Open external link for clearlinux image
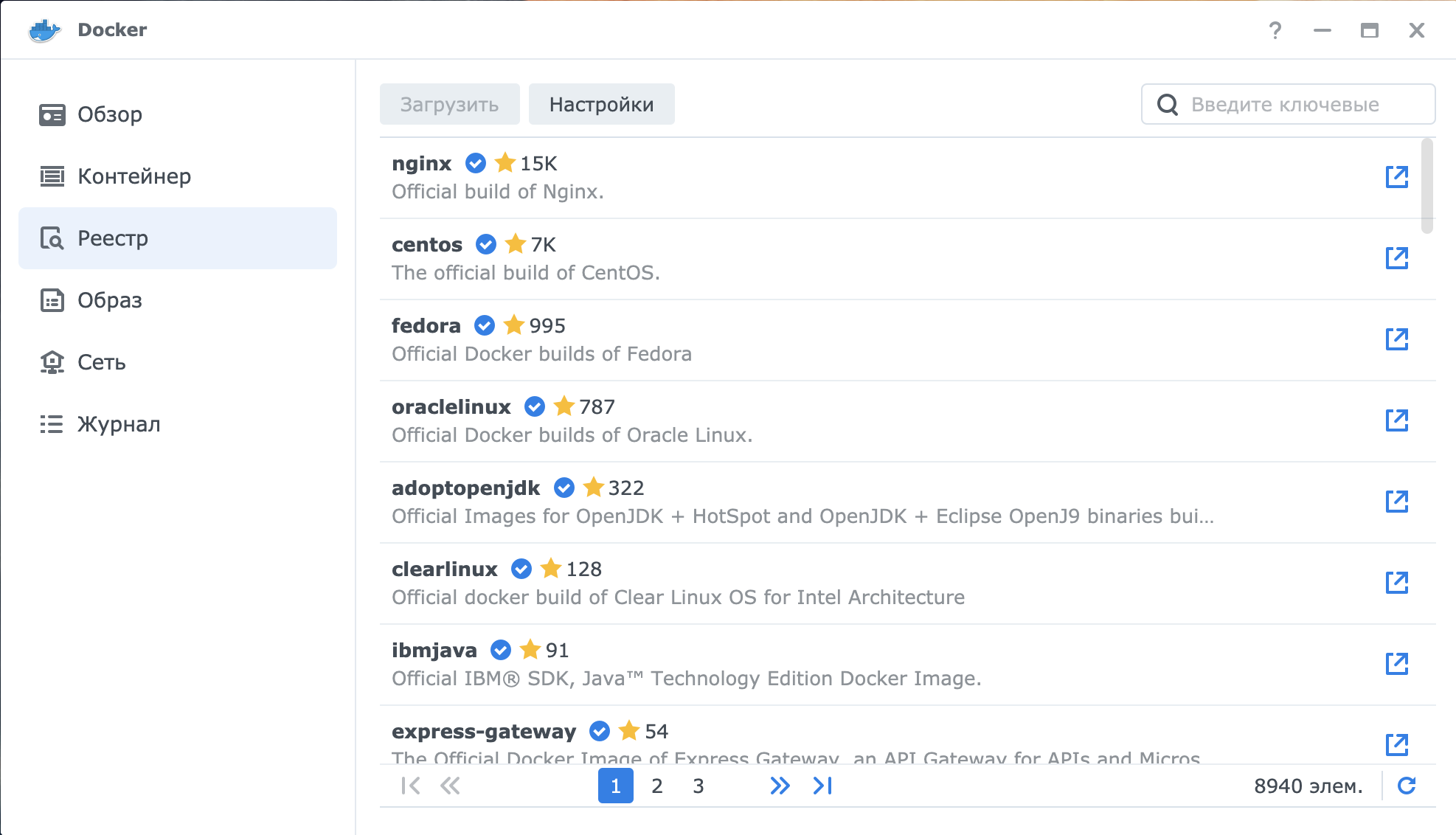This screenshot has width=1456, height=835. [x=1396, y=583]
